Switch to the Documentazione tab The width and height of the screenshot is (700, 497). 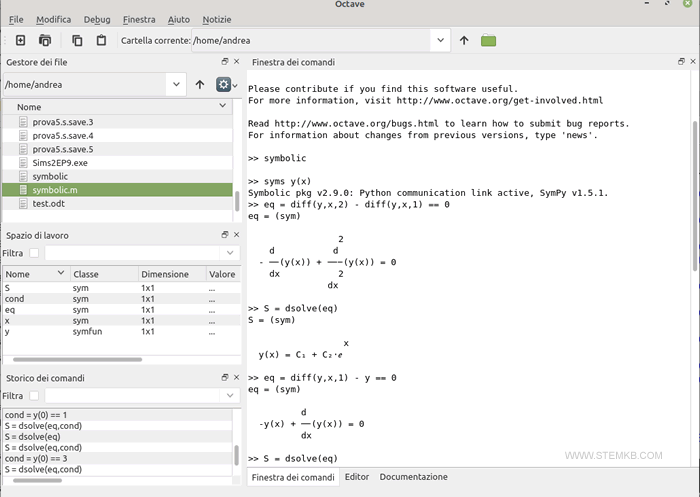click(x=413, y=477)
